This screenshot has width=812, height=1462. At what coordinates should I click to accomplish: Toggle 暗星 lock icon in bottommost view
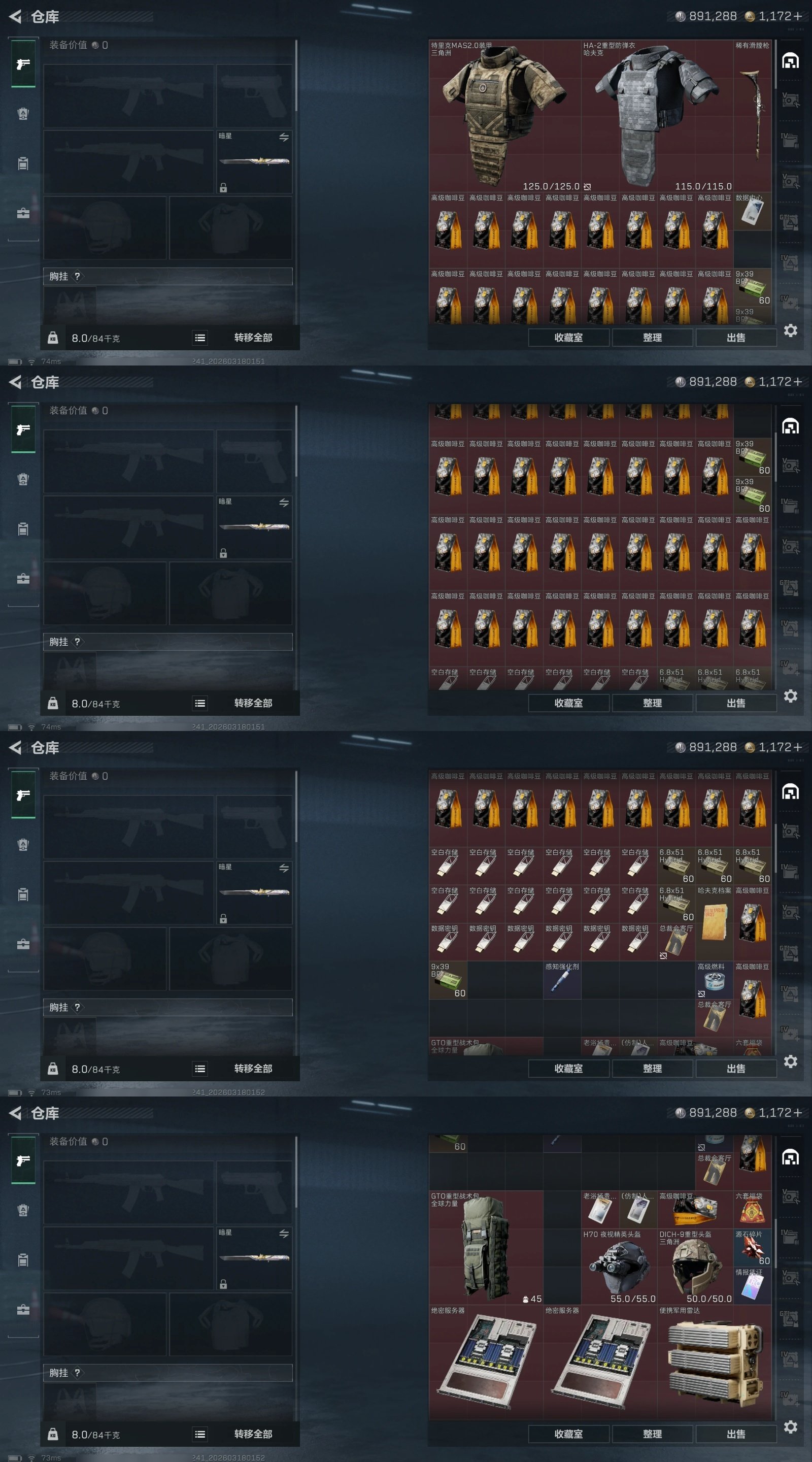point(224,1284)
